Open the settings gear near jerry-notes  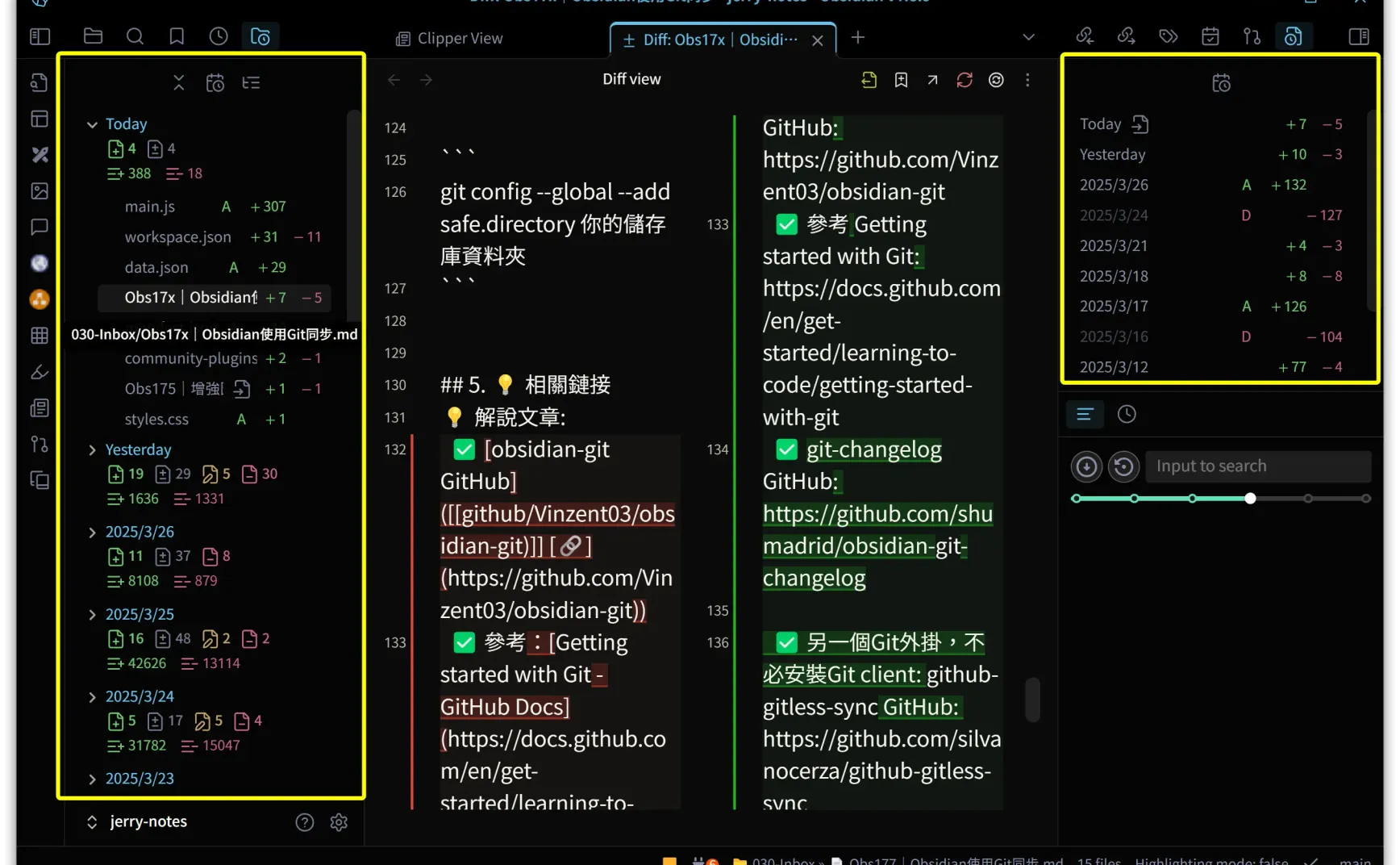339,822
